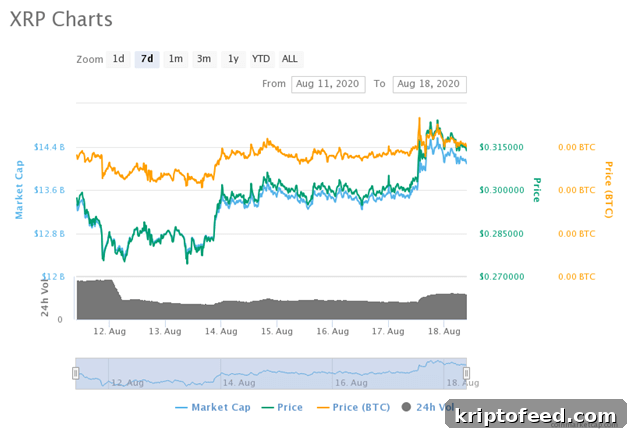
Task: Click the 13. Aug axis label
Action: (x=165, y=331)
